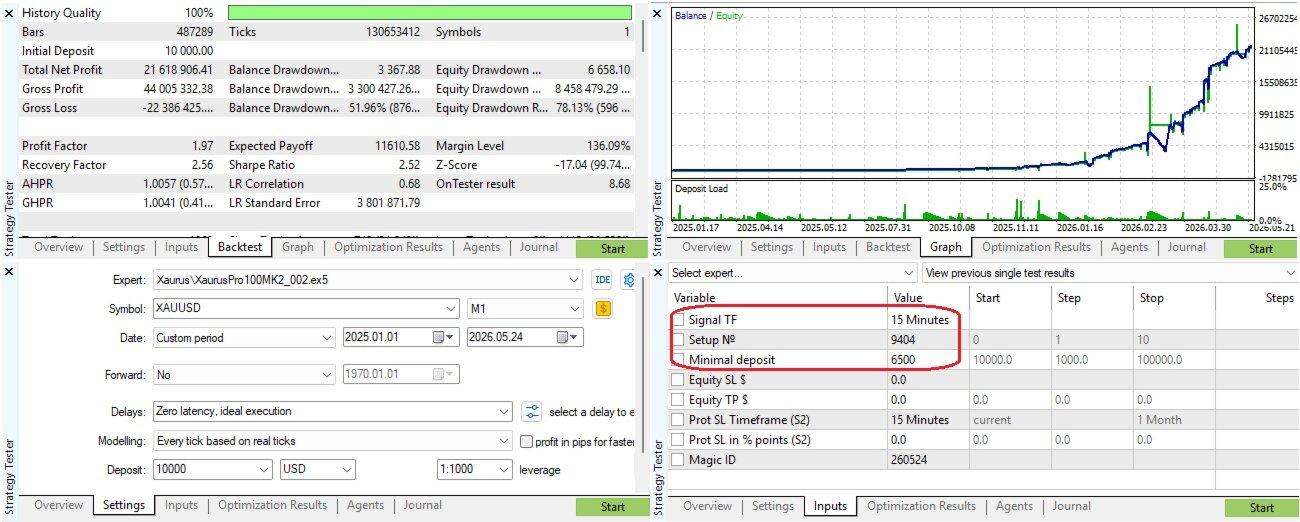Image resolution: width=1300 pixels, height=522 pixels.
Task: Open the calendar picker for start date 2025.01.01
Action: pyautogui.click(x=440, y=338)
